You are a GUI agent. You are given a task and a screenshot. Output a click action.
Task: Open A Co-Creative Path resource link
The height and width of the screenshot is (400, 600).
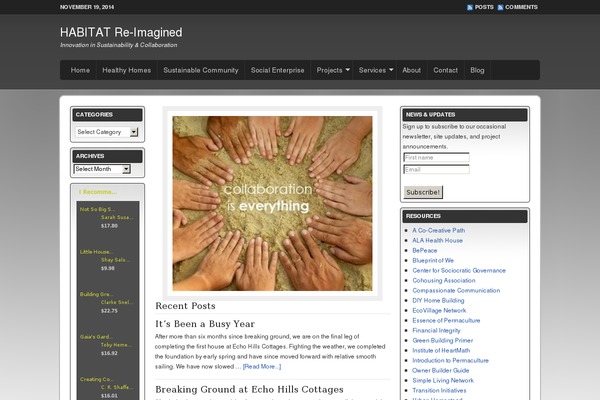pyautogui.click(x=439, y=230)
